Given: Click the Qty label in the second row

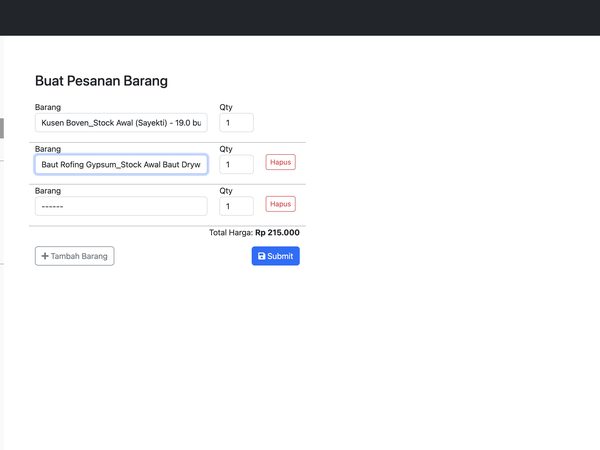Looking at the screenshot, I should 226,149.
